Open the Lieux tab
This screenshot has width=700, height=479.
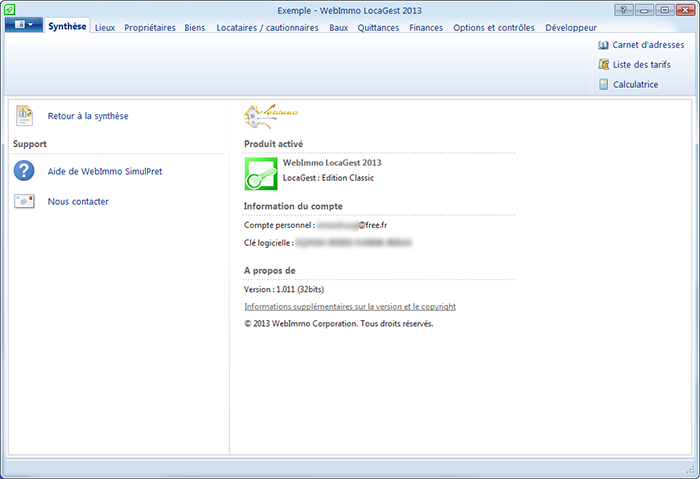[x=105, y=28]
